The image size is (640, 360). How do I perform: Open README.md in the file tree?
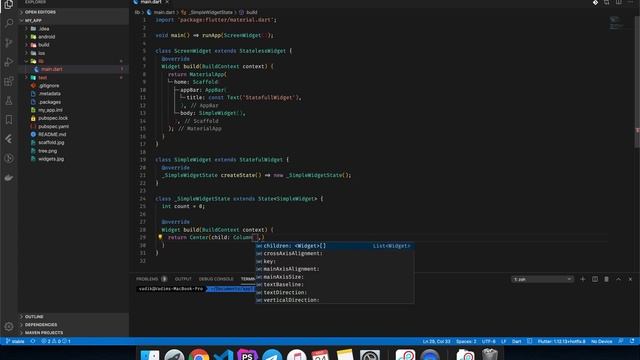[x=73, y=134]
